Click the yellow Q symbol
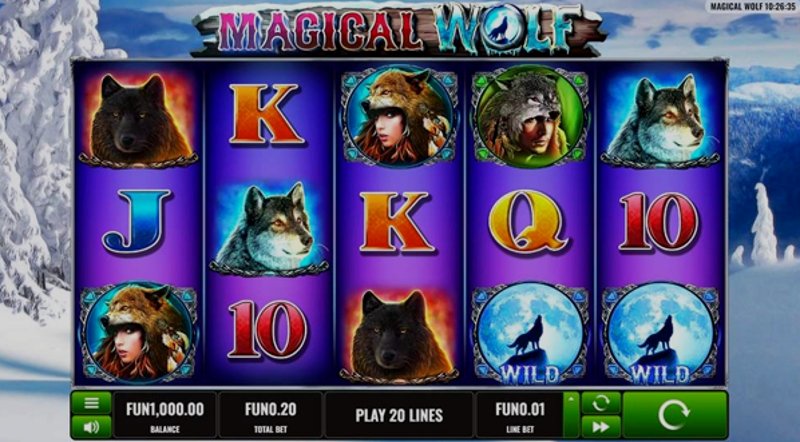 [527, 222]
